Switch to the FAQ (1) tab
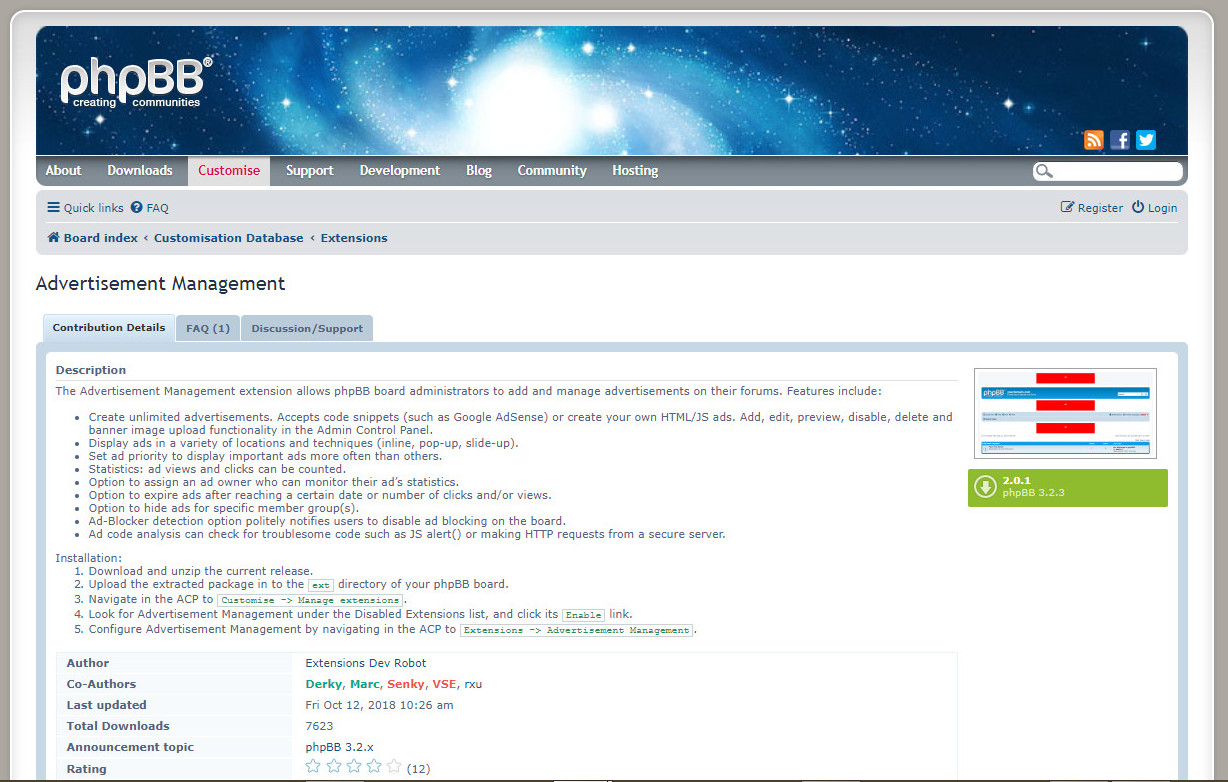1228x782 pixels. tap(208, 328)
